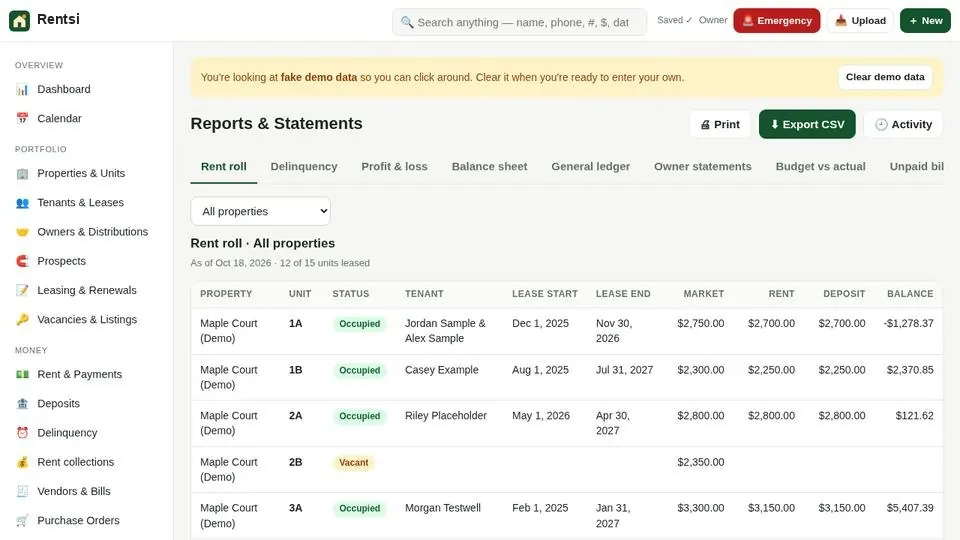
Task: Click the BALANCE column header
Action: 910,294
